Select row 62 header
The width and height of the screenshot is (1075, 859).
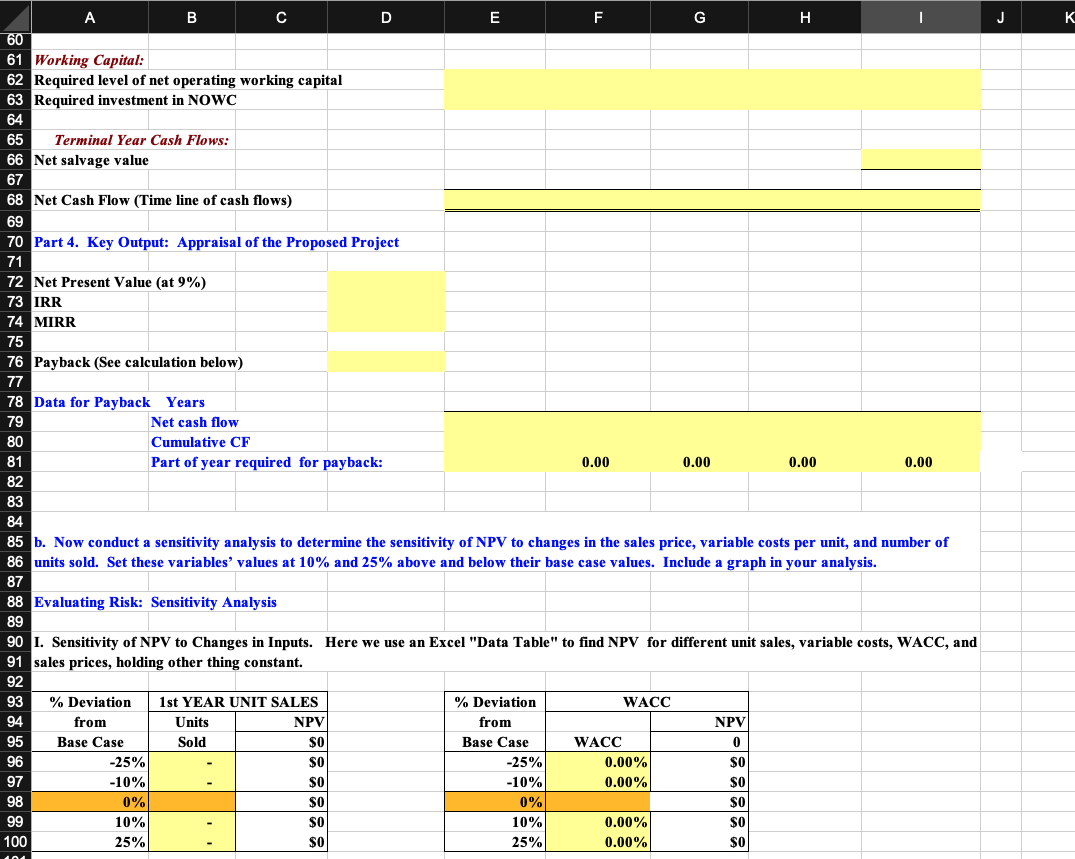click(x=15, y=80)
